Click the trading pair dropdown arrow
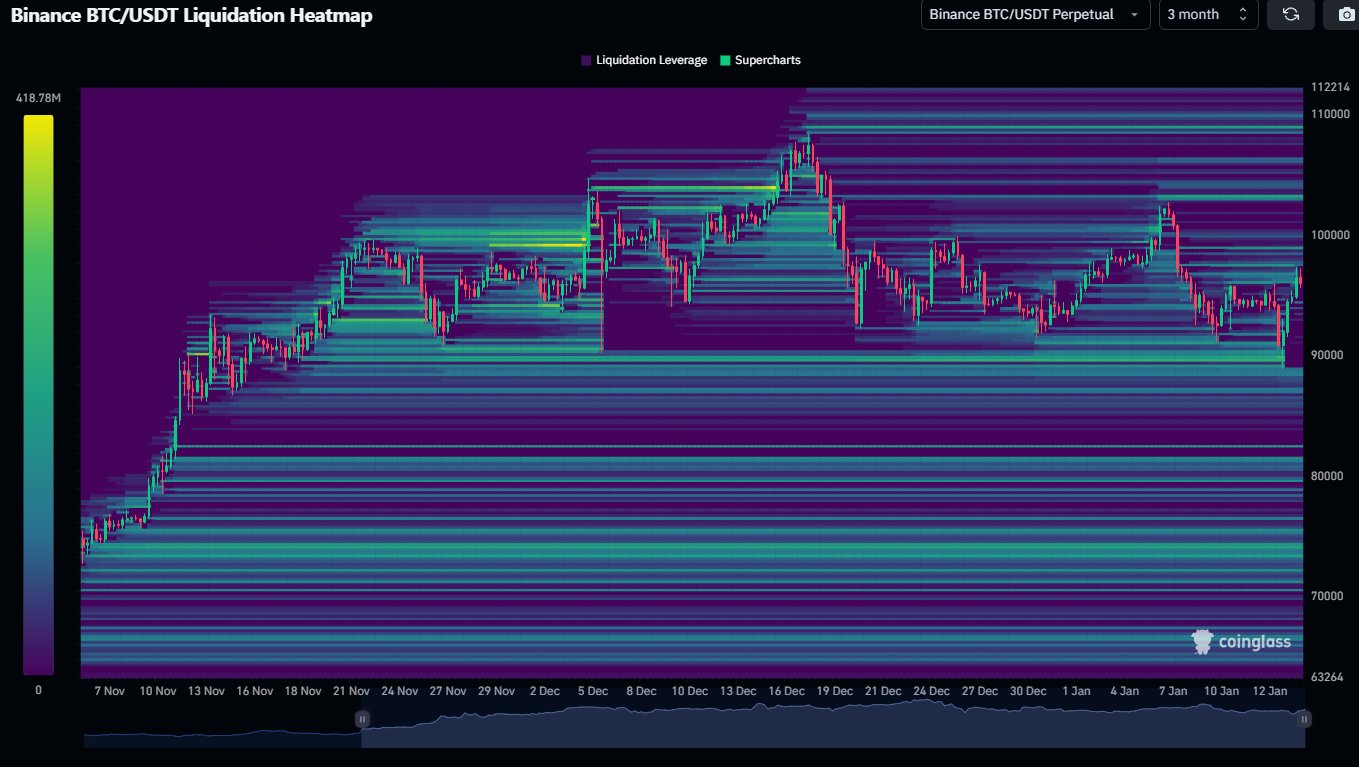The width and height of the screenshot is (1359, 767). (x=1133, y=15)
